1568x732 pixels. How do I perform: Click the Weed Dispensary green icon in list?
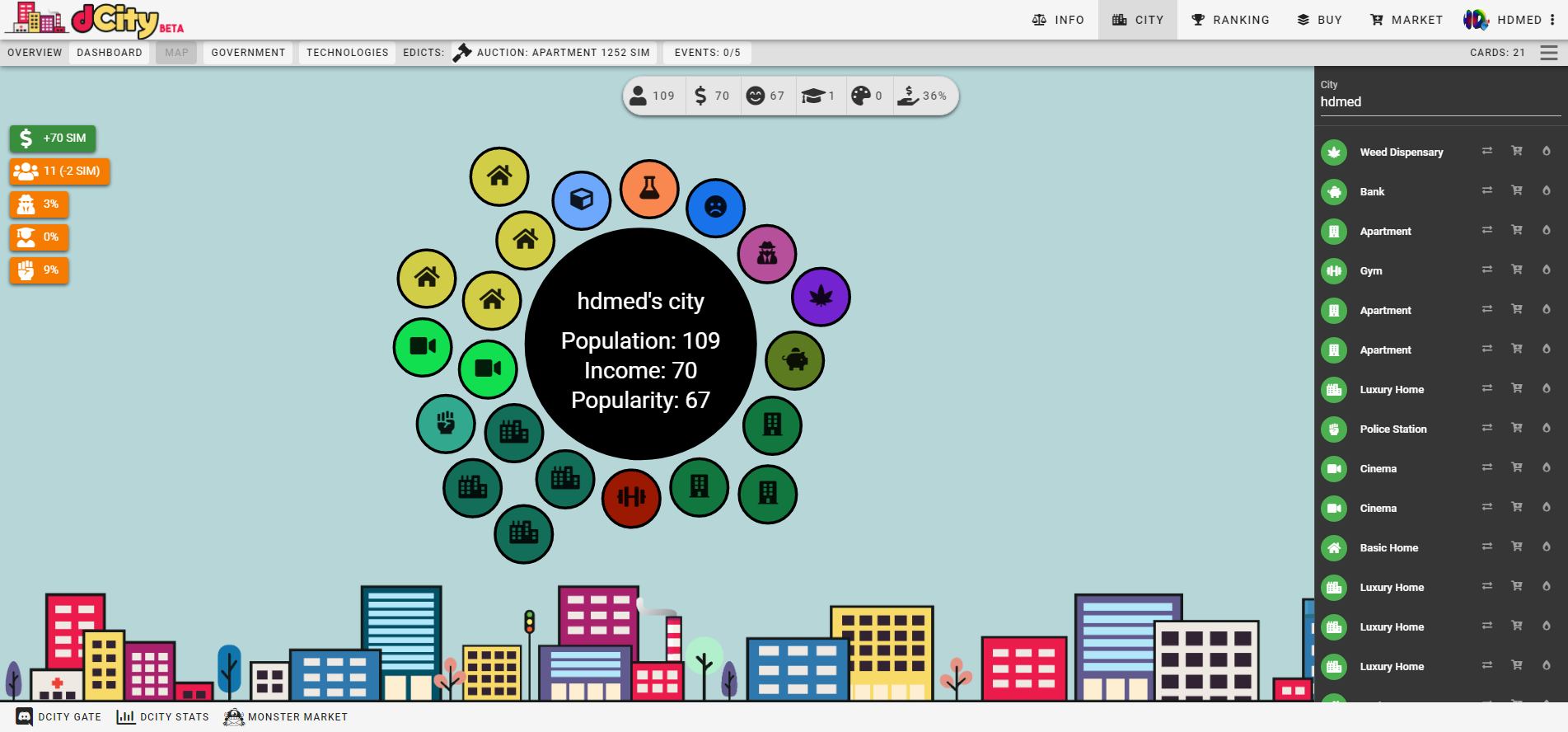pos(1334,152)
